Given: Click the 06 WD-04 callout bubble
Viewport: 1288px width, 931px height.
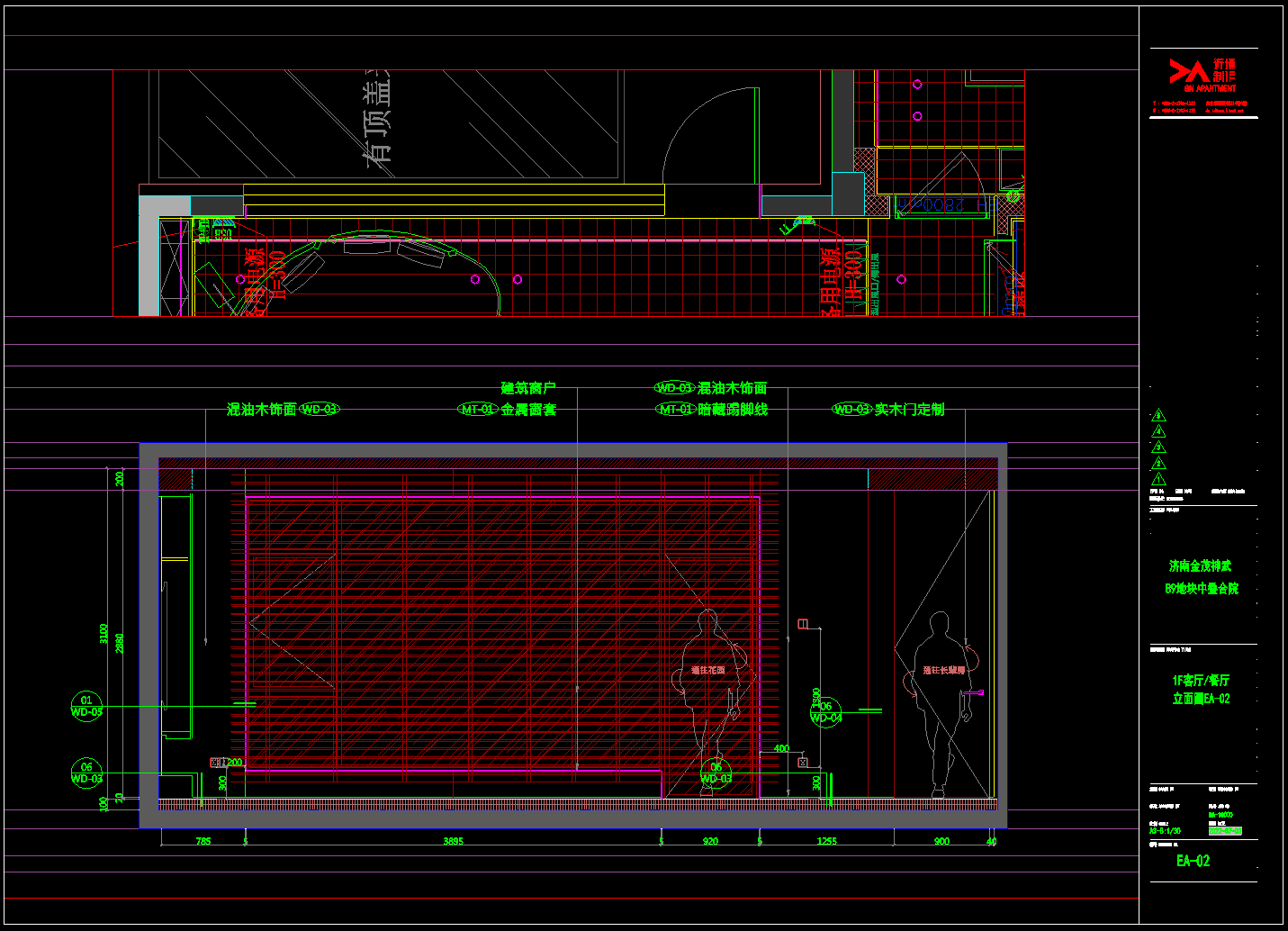Looking at the screenshot, I should coord(825,712).
